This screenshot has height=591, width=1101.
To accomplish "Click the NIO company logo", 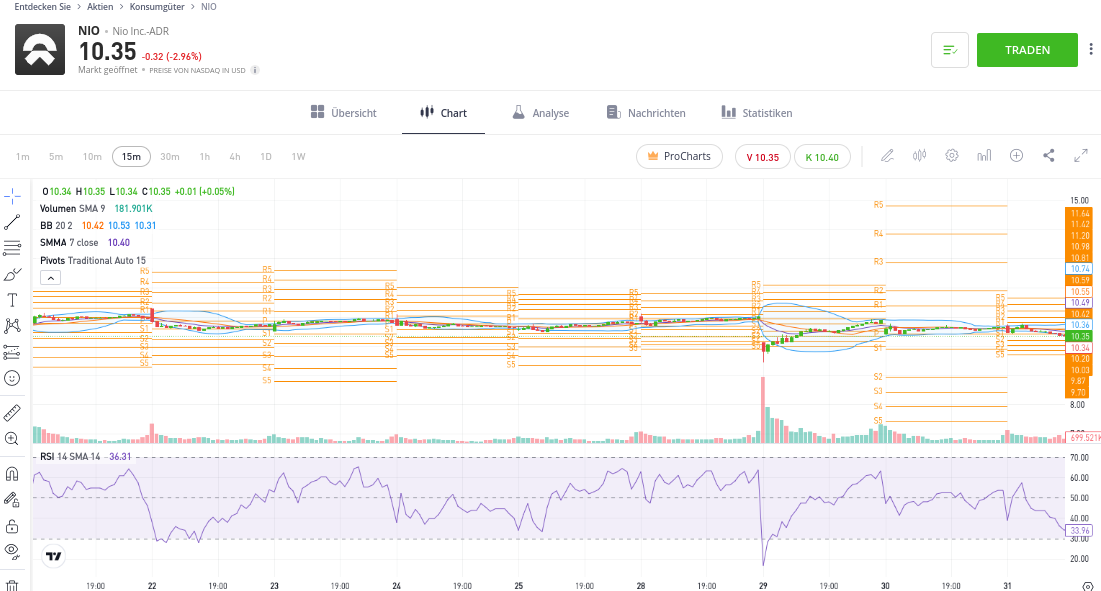I will (x=40, y=50).
